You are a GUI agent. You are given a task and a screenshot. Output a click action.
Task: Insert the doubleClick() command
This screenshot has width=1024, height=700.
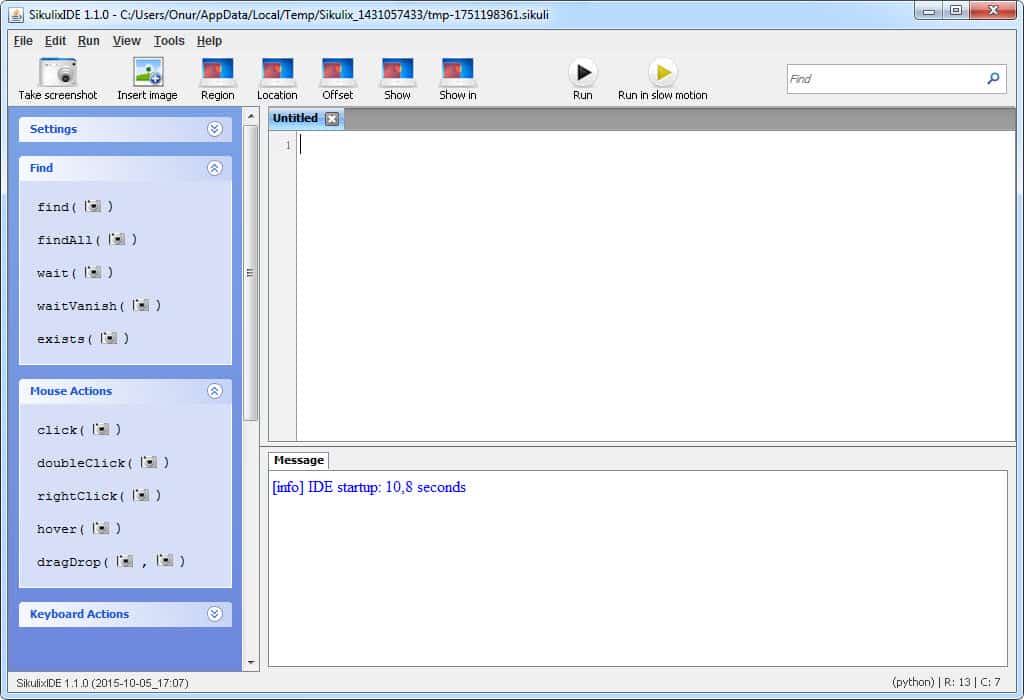pyautogui.click(x=102, y=463)
